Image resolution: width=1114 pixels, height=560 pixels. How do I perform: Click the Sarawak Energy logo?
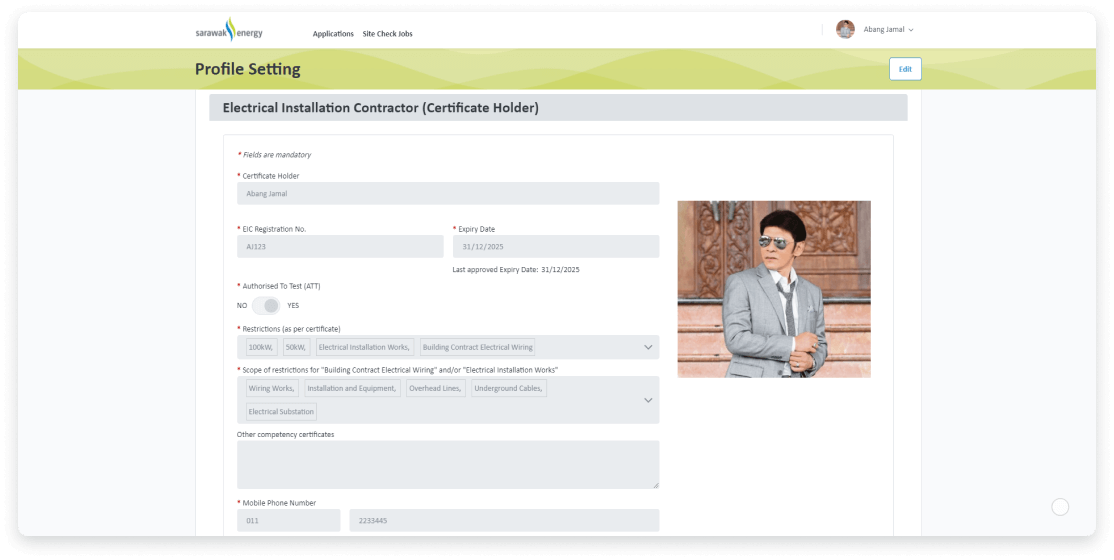pos(229,30)
